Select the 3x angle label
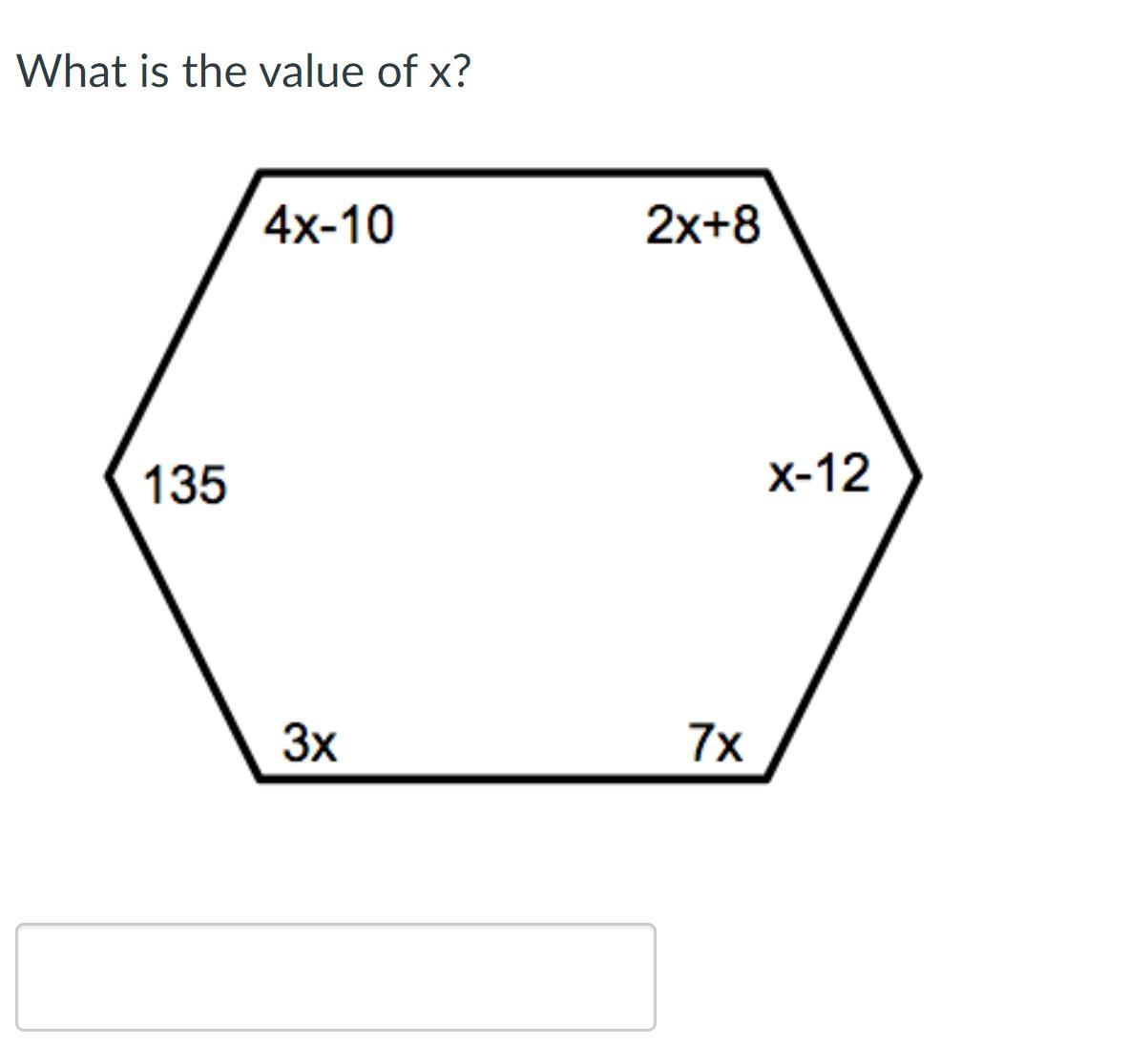This screenshot has width=1129, height=1064. coord(310,741)
